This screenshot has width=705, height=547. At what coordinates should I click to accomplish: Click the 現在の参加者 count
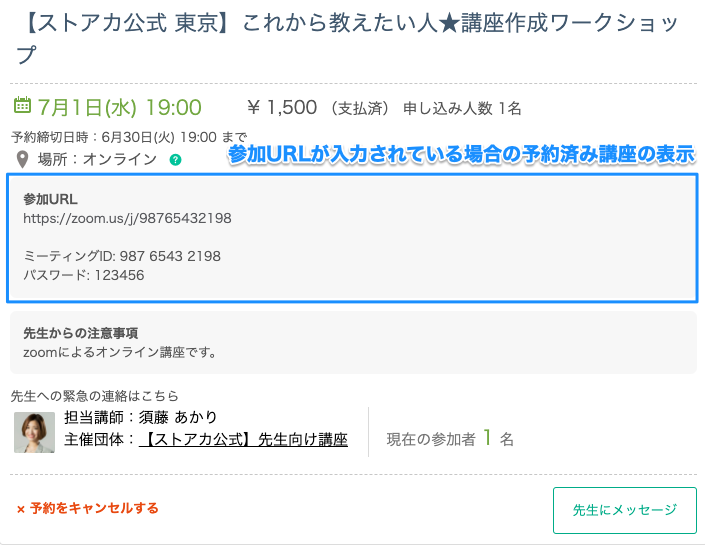450,438
